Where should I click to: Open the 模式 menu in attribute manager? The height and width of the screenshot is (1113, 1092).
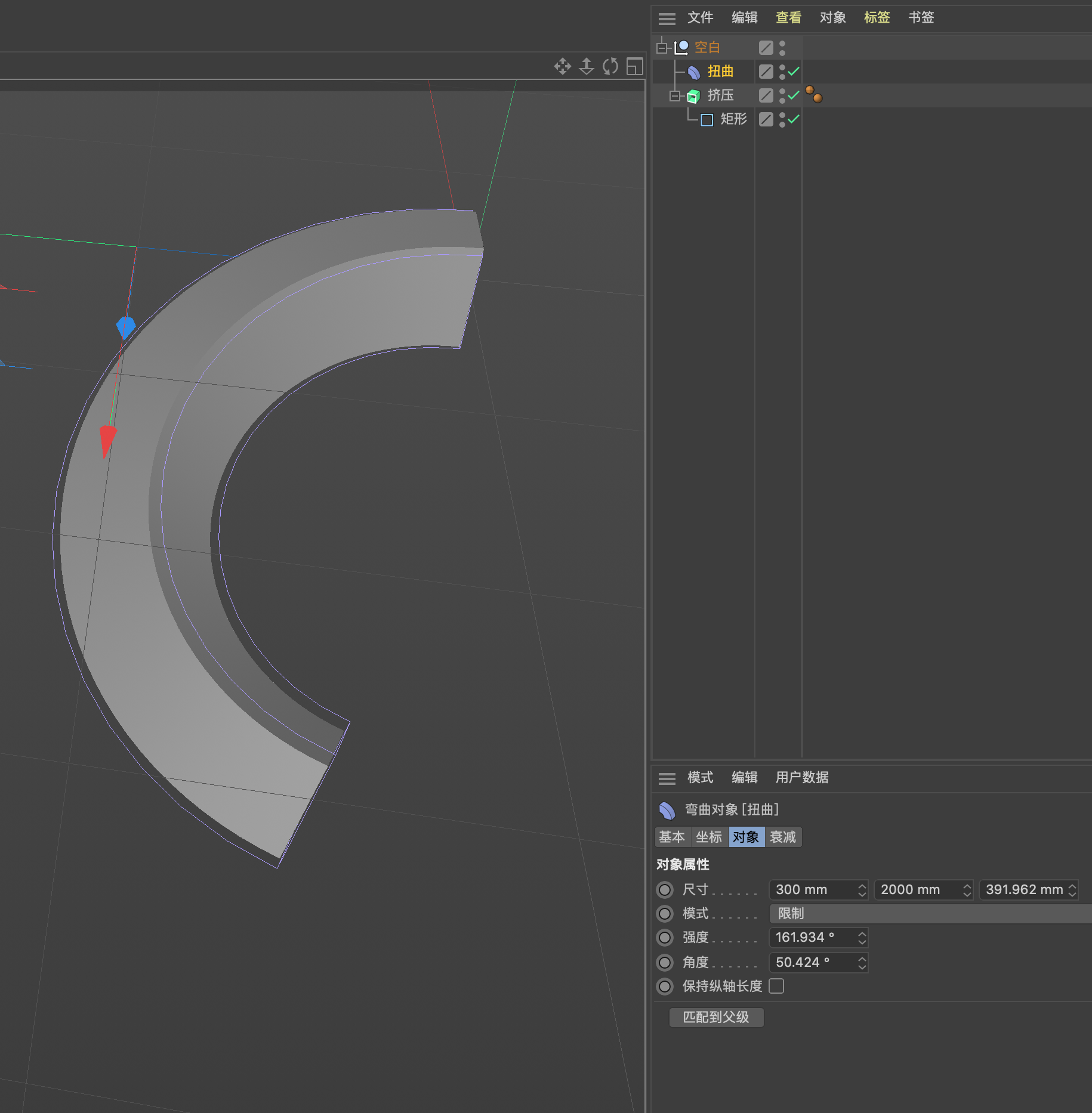[x=700, y=778]
